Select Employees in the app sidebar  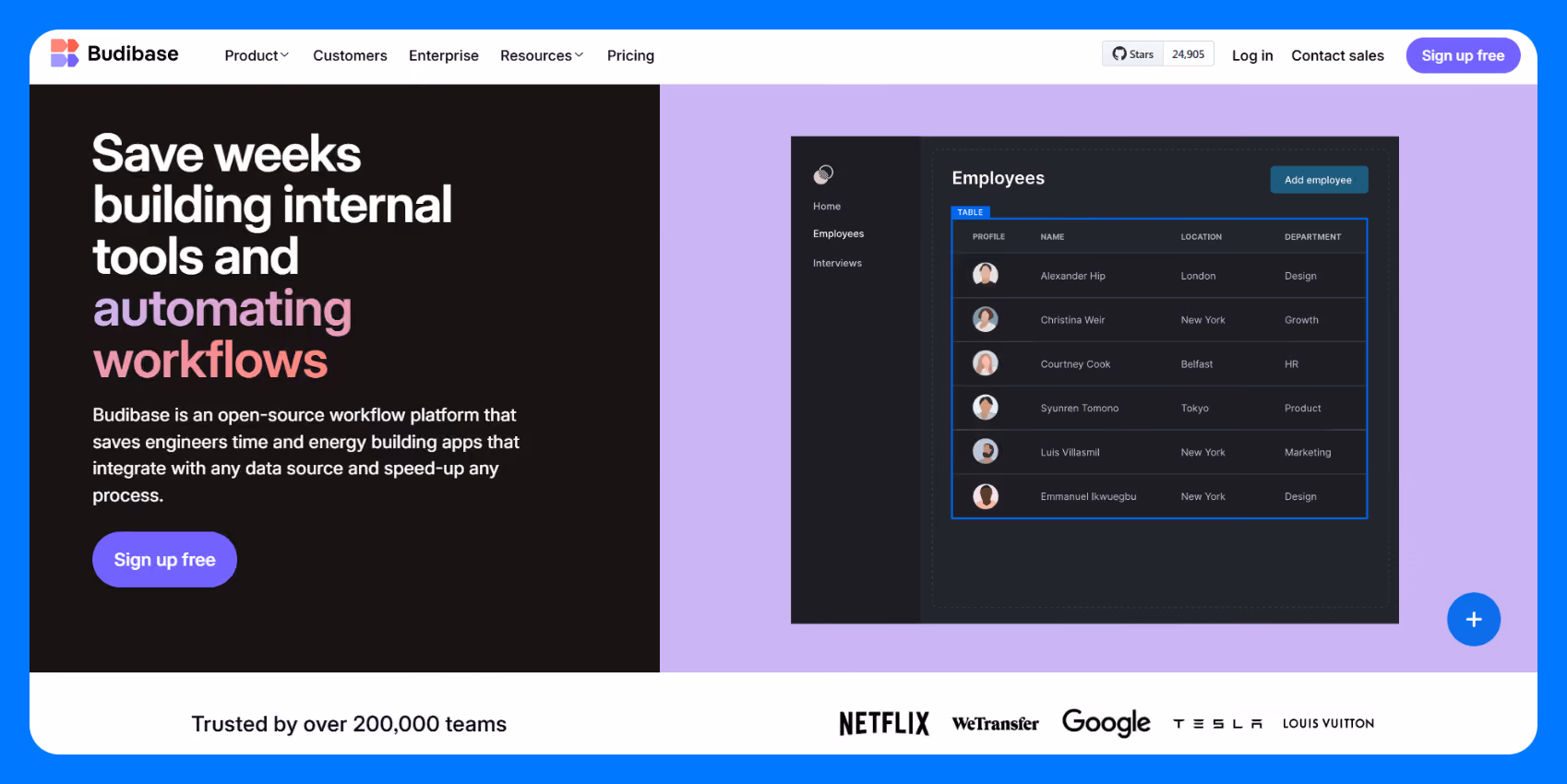pos(838,234)
